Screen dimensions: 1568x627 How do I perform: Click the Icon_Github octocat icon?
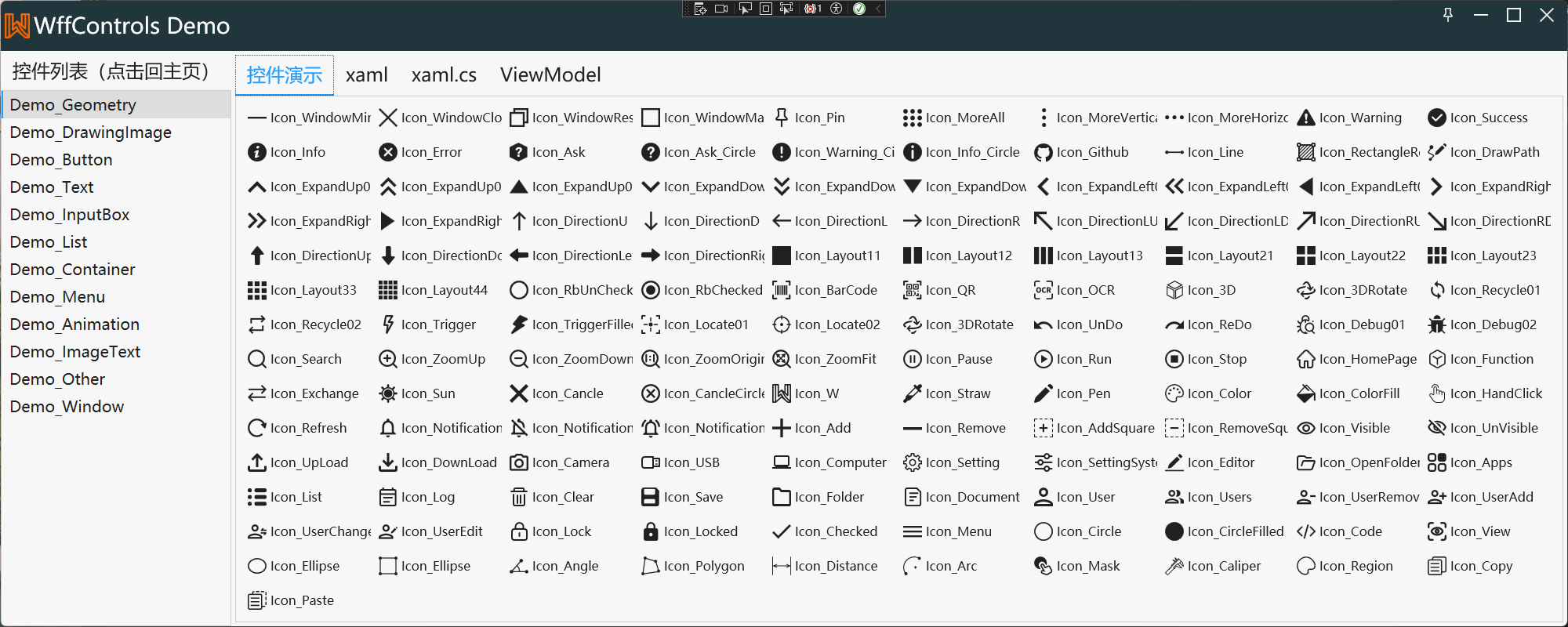[1043, 152]
